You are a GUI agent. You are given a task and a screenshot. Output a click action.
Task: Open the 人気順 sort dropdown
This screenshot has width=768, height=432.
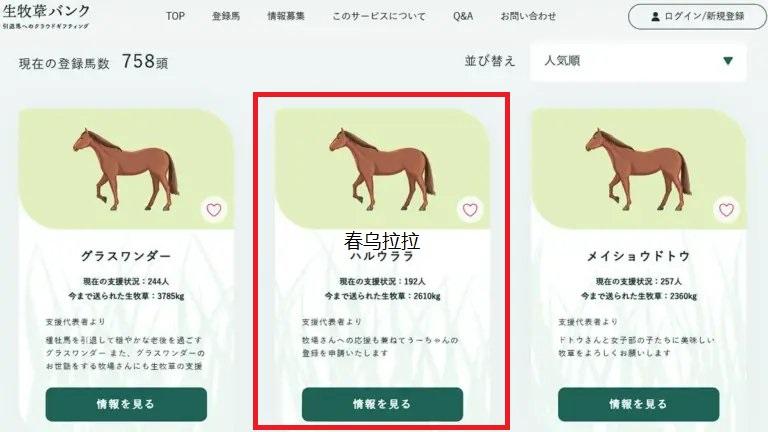[x=638, y=61]
